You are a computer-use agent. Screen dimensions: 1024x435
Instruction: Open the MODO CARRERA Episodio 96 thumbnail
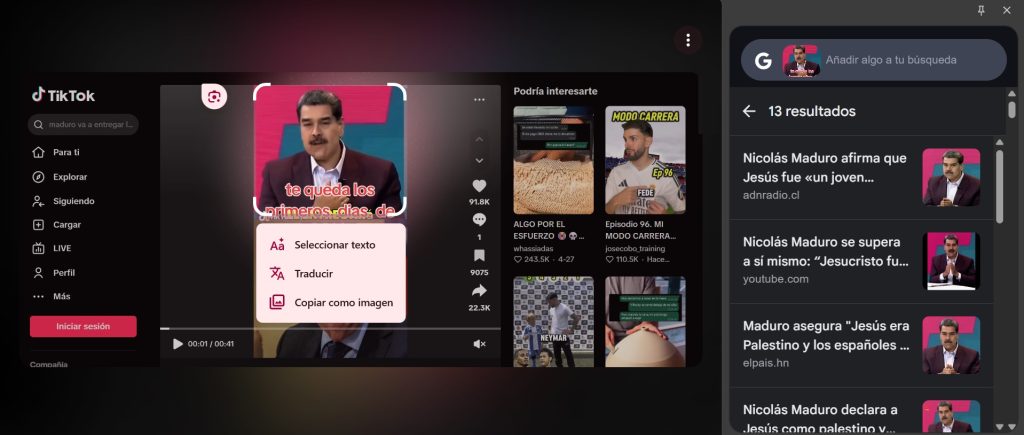pos(645,160)
